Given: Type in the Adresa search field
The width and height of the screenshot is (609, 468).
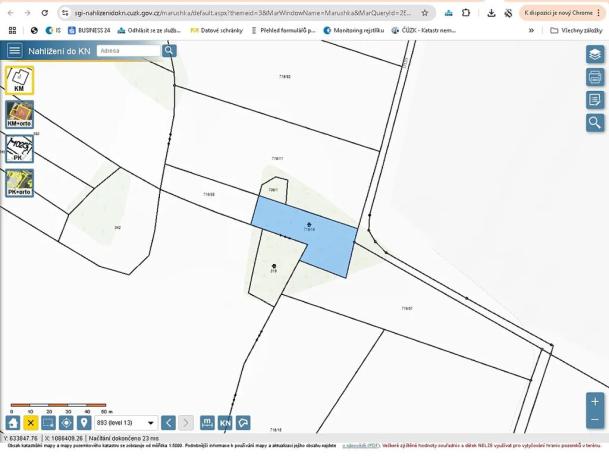Looking at the screenshot, I should pyautogui.click(x=128, y=50).
